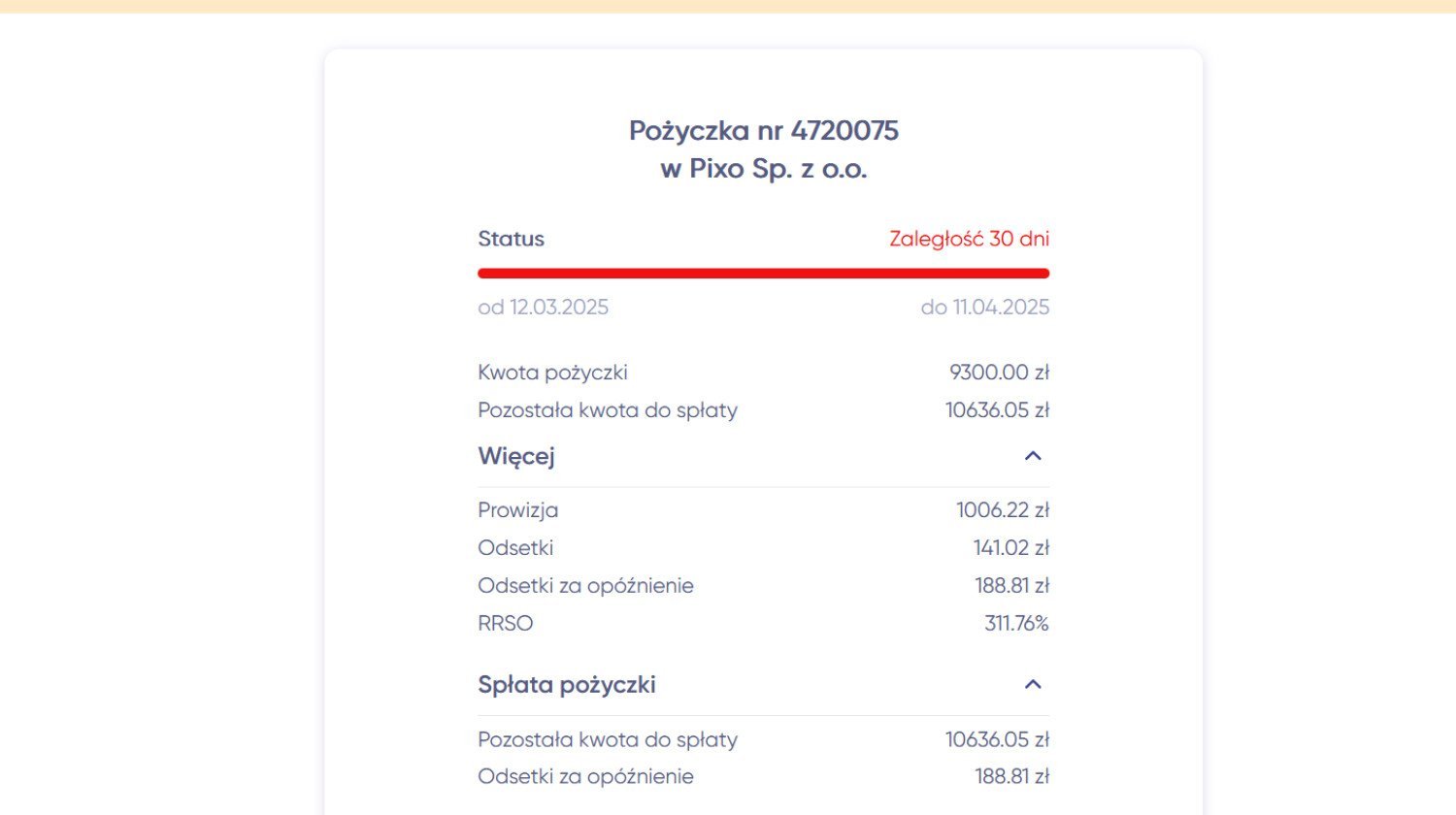Click the RRSO label

point(506,624)
